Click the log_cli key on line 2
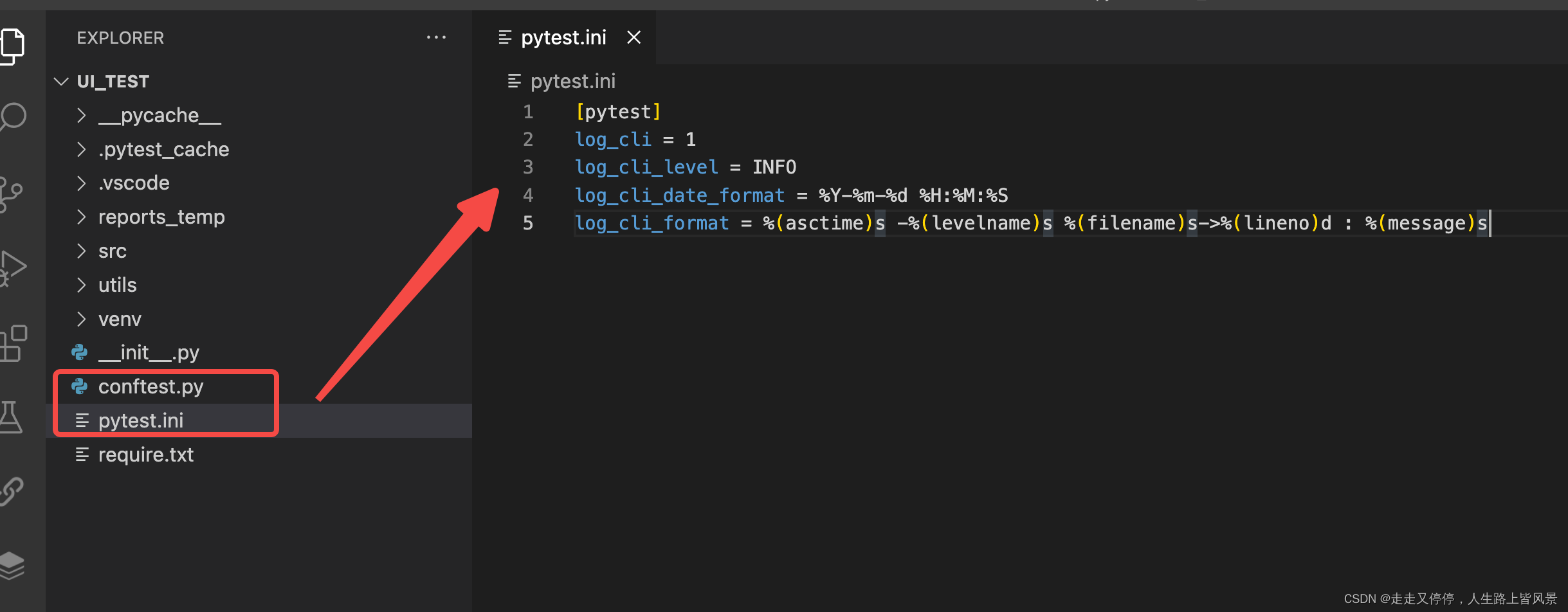The width and height of the screenshot is (1568, 612). (613, 139)
